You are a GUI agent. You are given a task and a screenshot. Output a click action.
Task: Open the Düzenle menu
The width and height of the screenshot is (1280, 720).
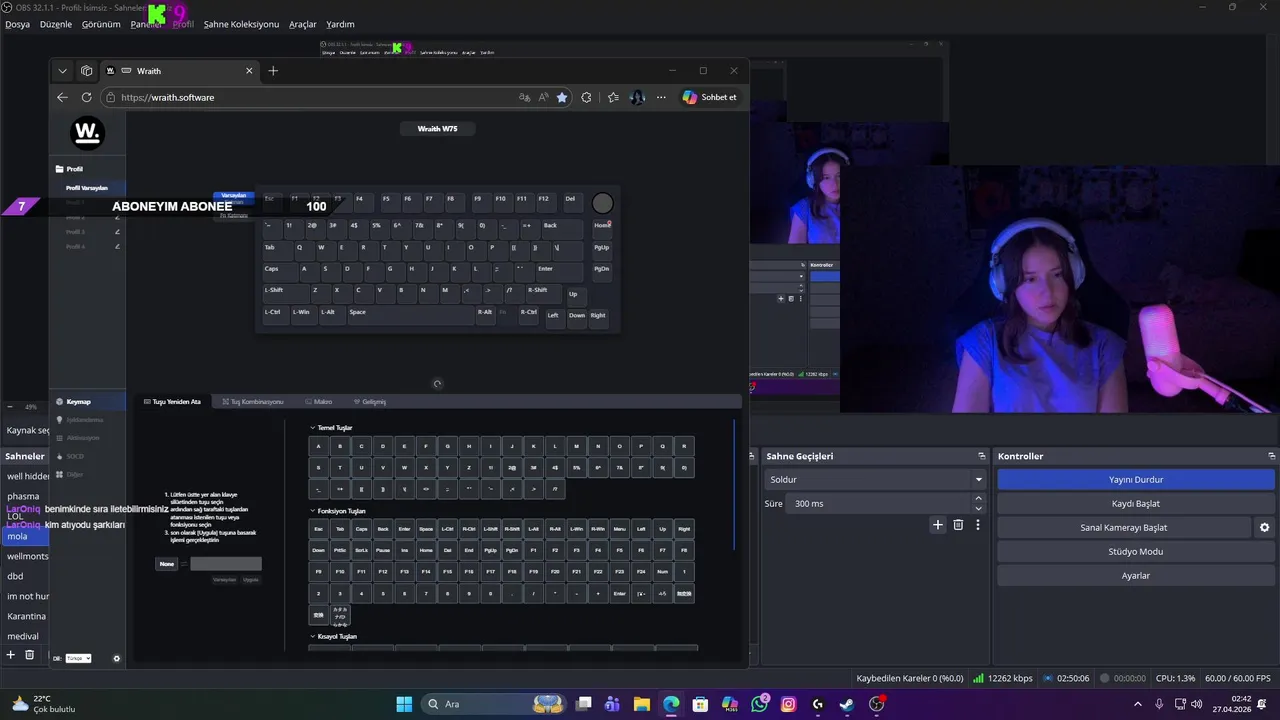pyautogui.click(x=56, y=24)
